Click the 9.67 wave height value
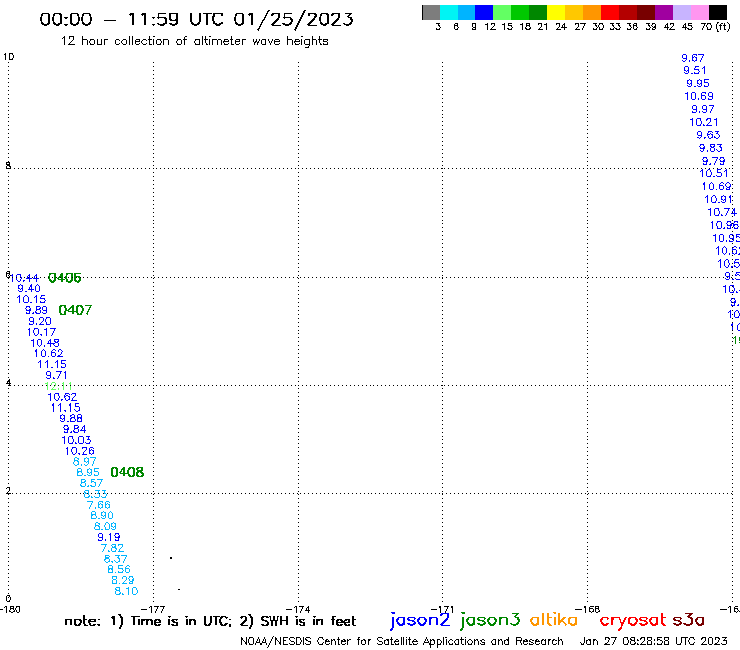 [693, 58]
